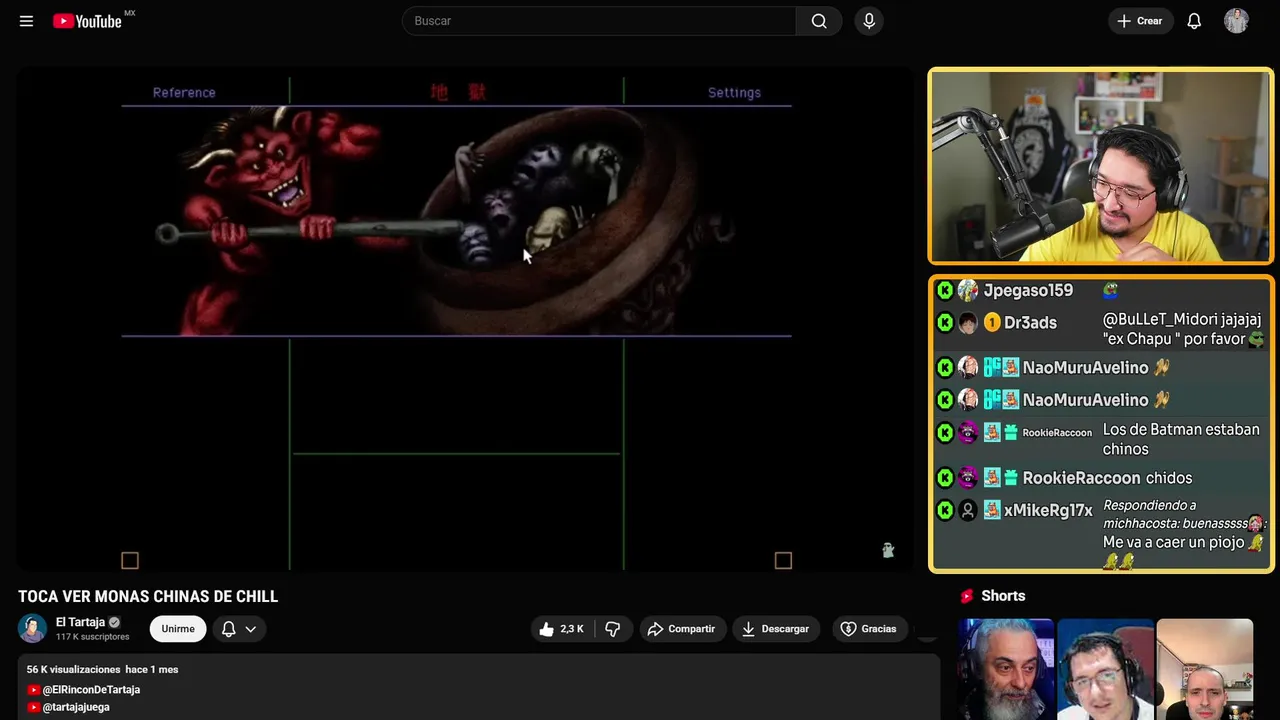Toggle the channel notification bell

(229, 629)
